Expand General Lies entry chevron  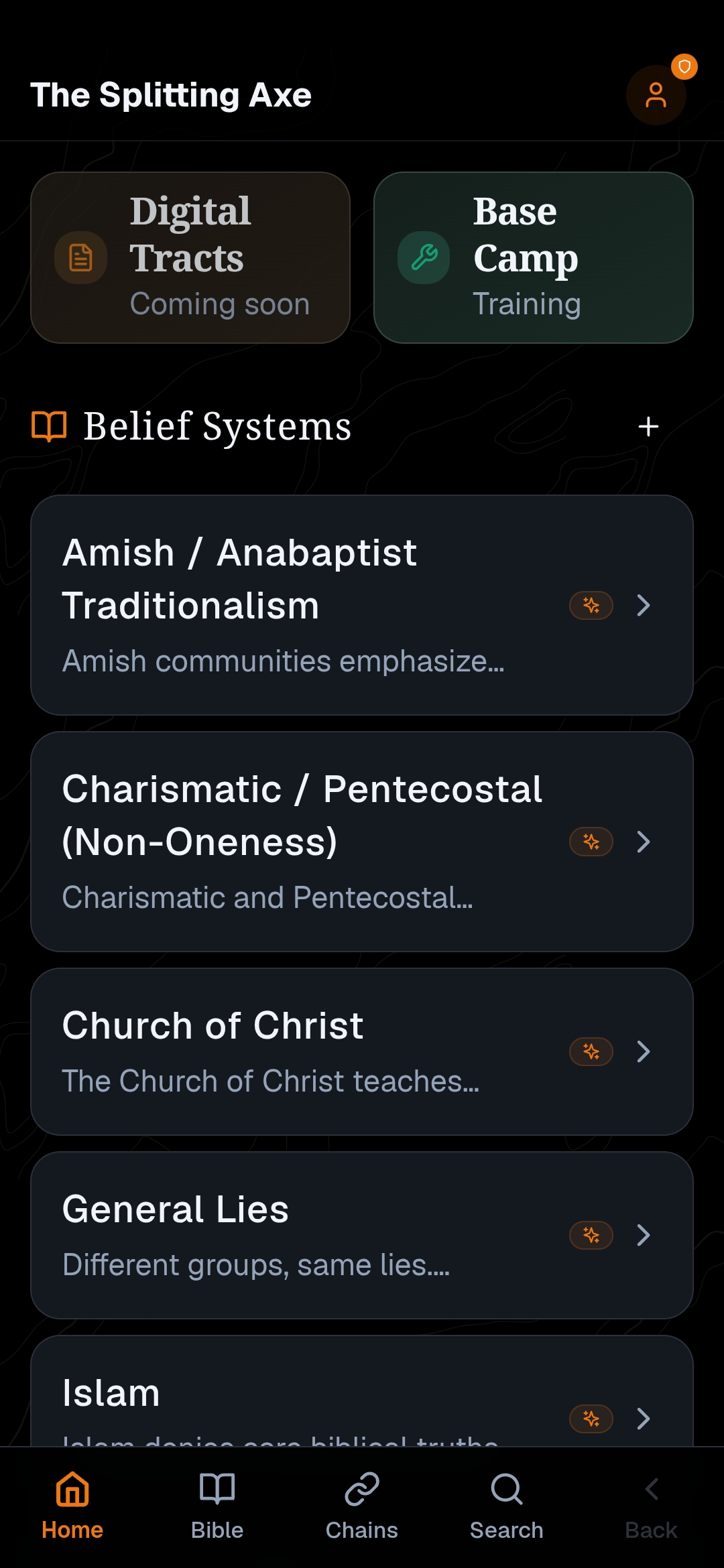tap(644, 1235)
